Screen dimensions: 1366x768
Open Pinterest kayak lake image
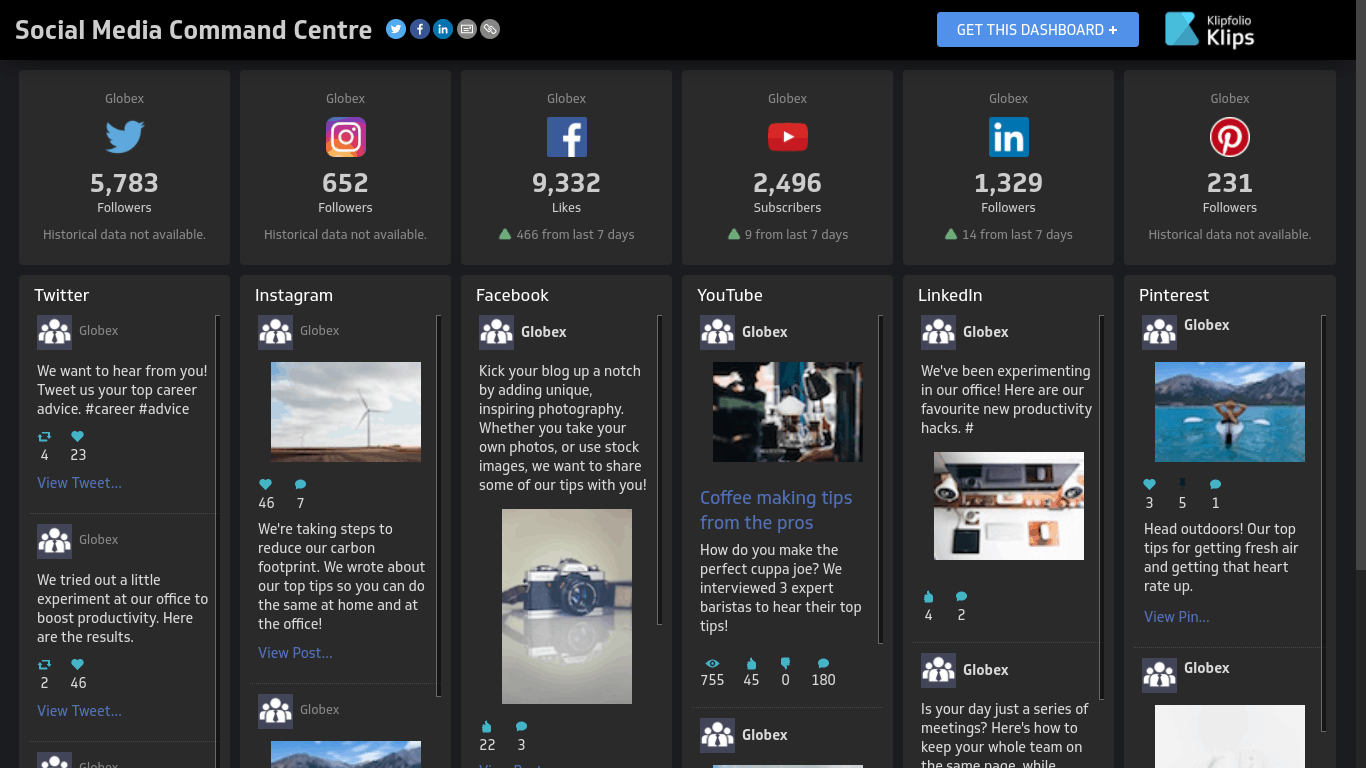coord(1230,412)
